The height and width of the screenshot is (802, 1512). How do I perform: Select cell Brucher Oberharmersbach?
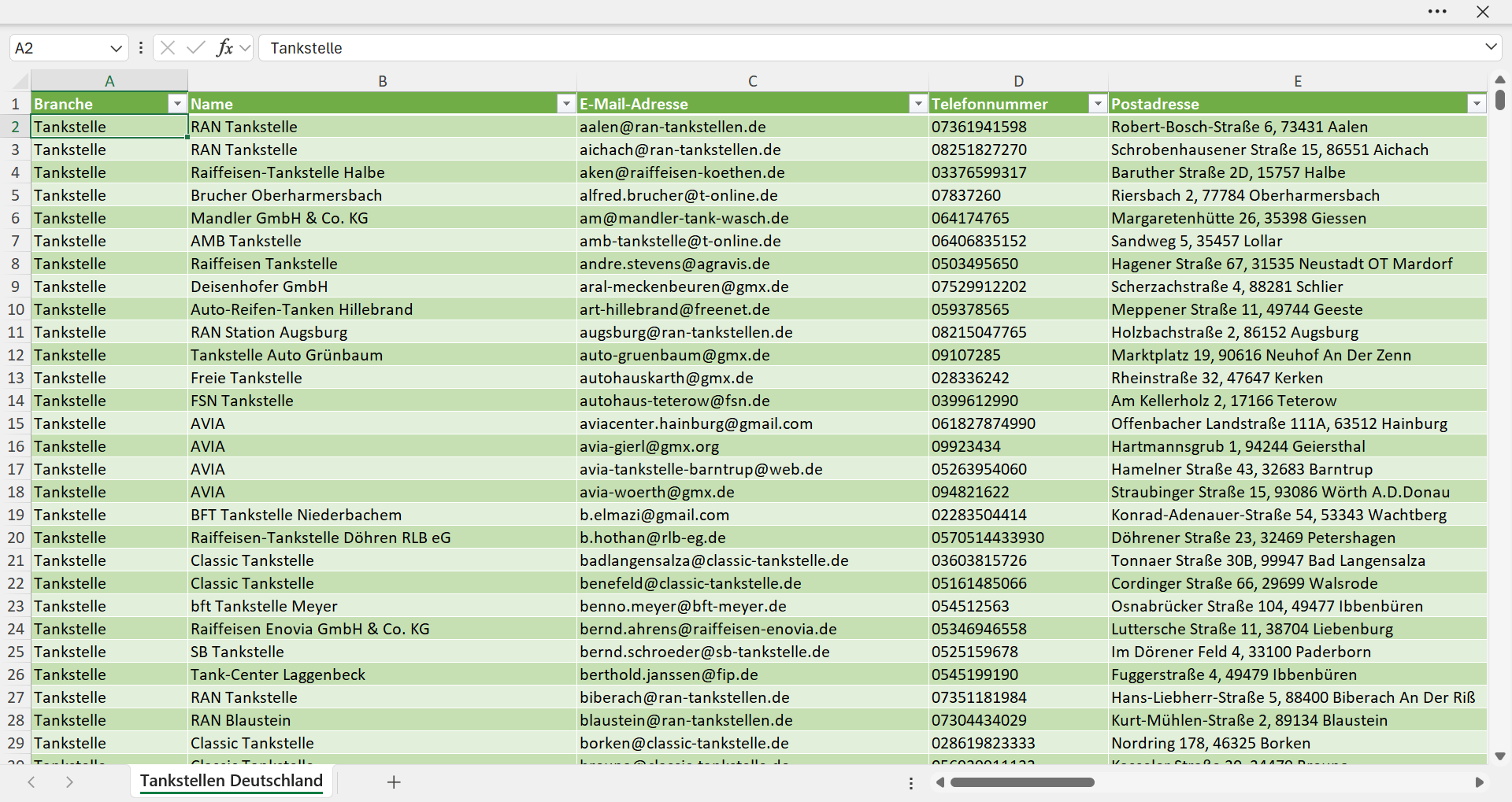[x=383, y=195]
